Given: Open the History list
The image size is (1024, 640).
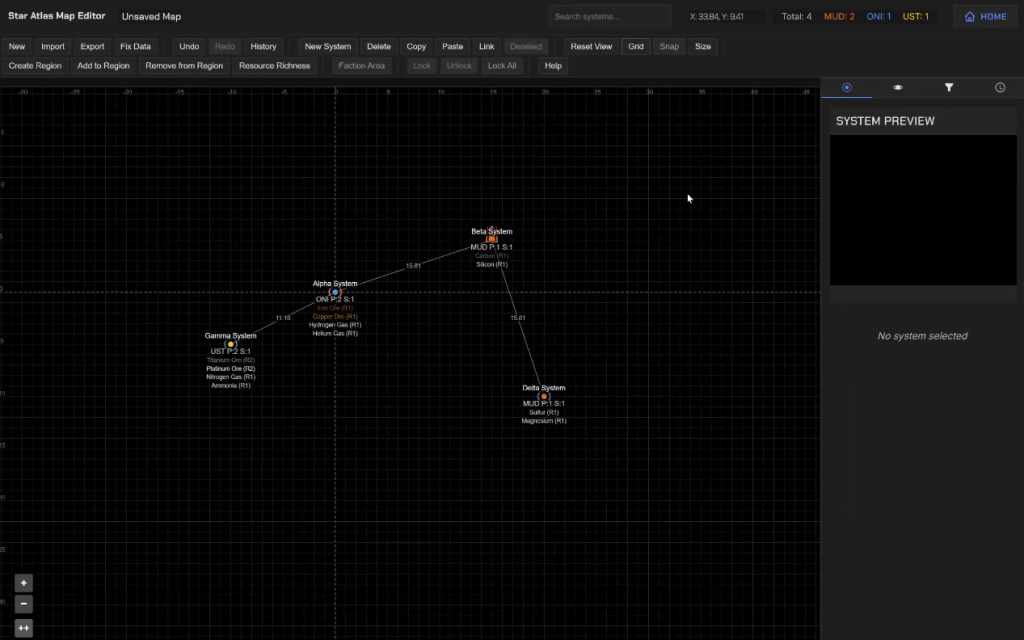Looking at the screenshot, I should (263, 46).
